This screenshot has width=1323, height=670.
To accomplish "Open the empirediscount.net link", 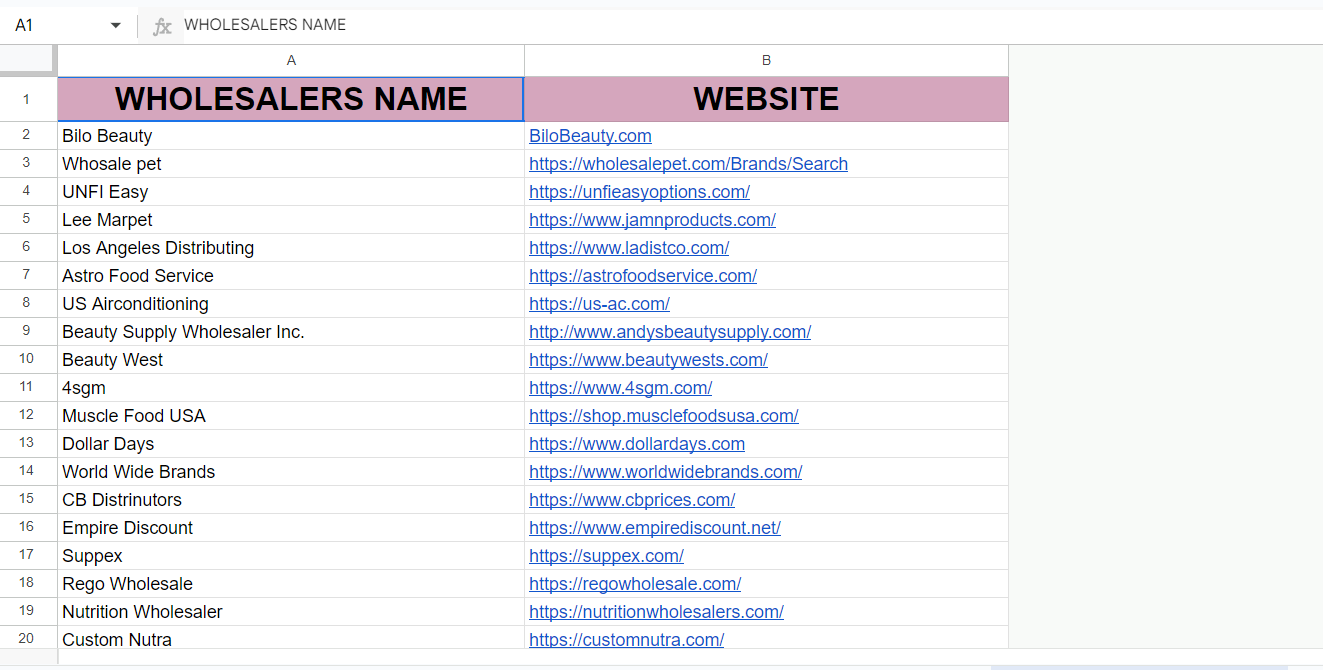I will click(x=655, y=528).
